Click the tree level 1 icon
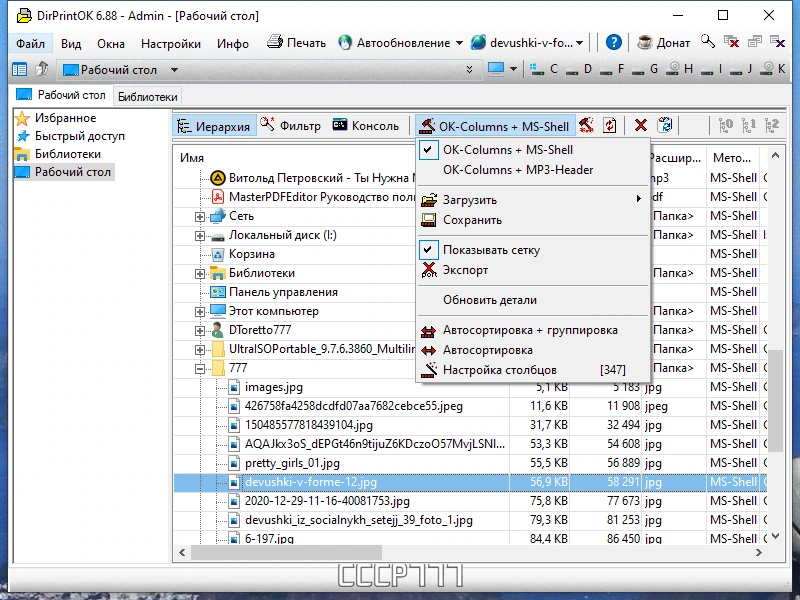800x600 pixels. tap(748, 126)
